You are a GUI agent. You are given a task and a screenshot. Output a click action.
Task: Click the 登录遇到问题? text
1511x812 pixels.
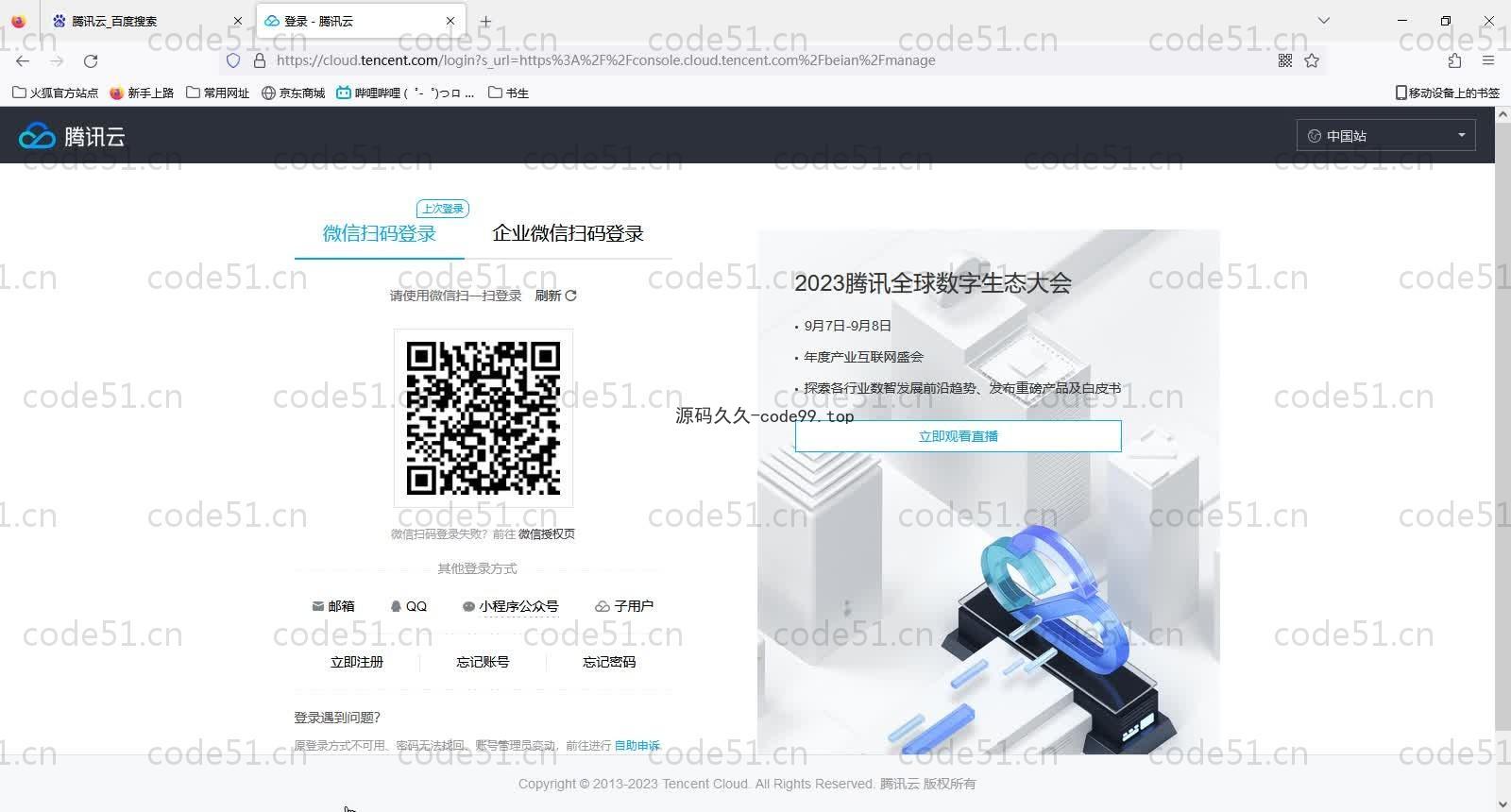(x=337, y=718)
